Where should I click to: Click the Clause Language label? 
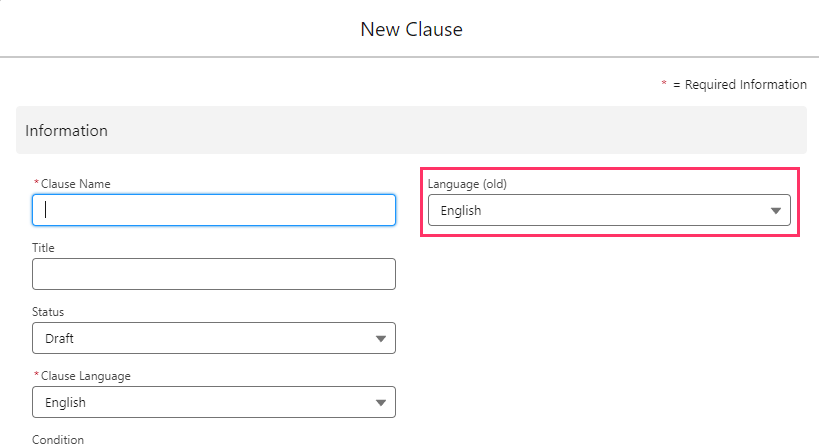click(85, 376)
